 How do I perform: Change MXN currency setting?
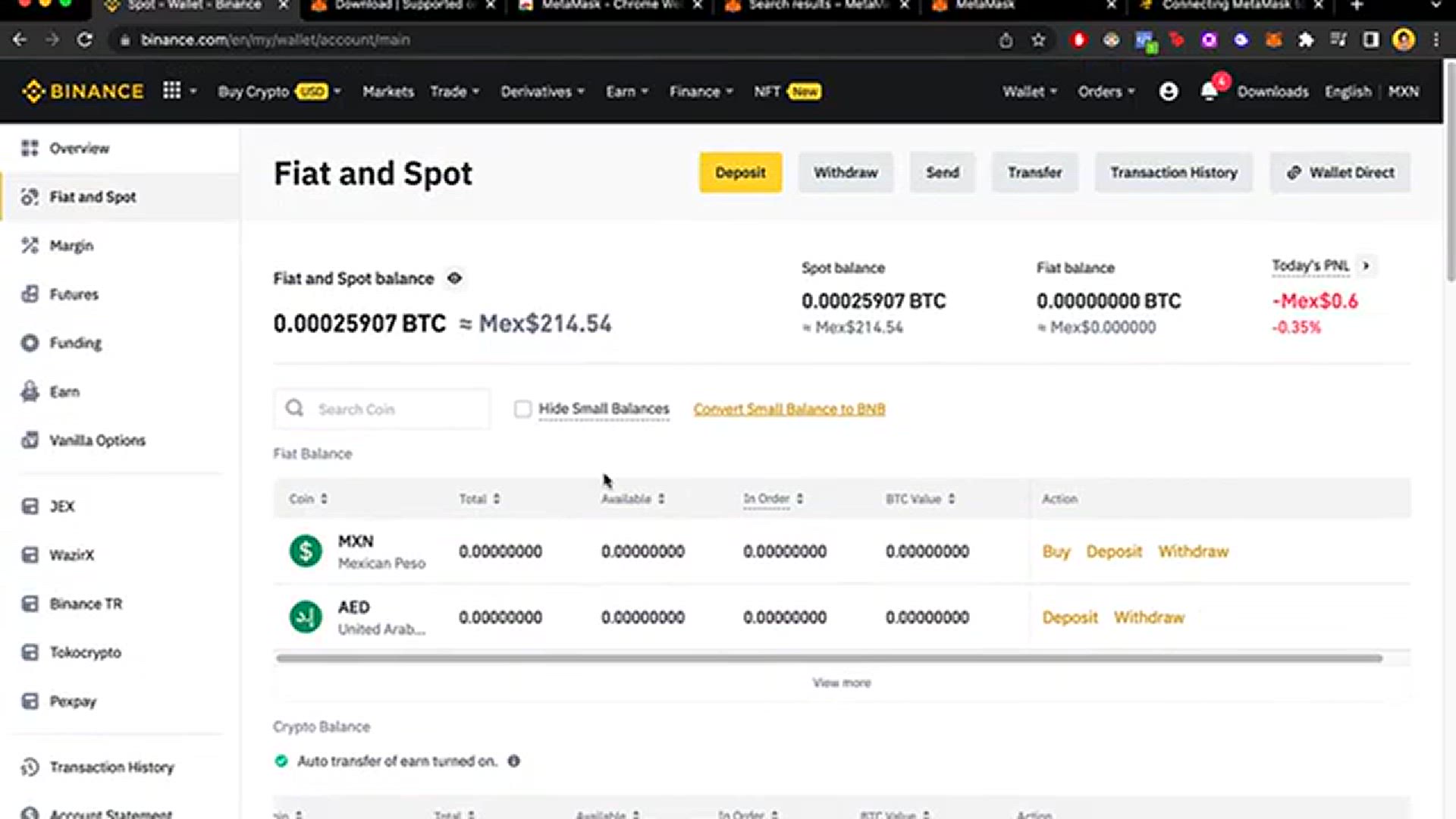click(1403, 91)
